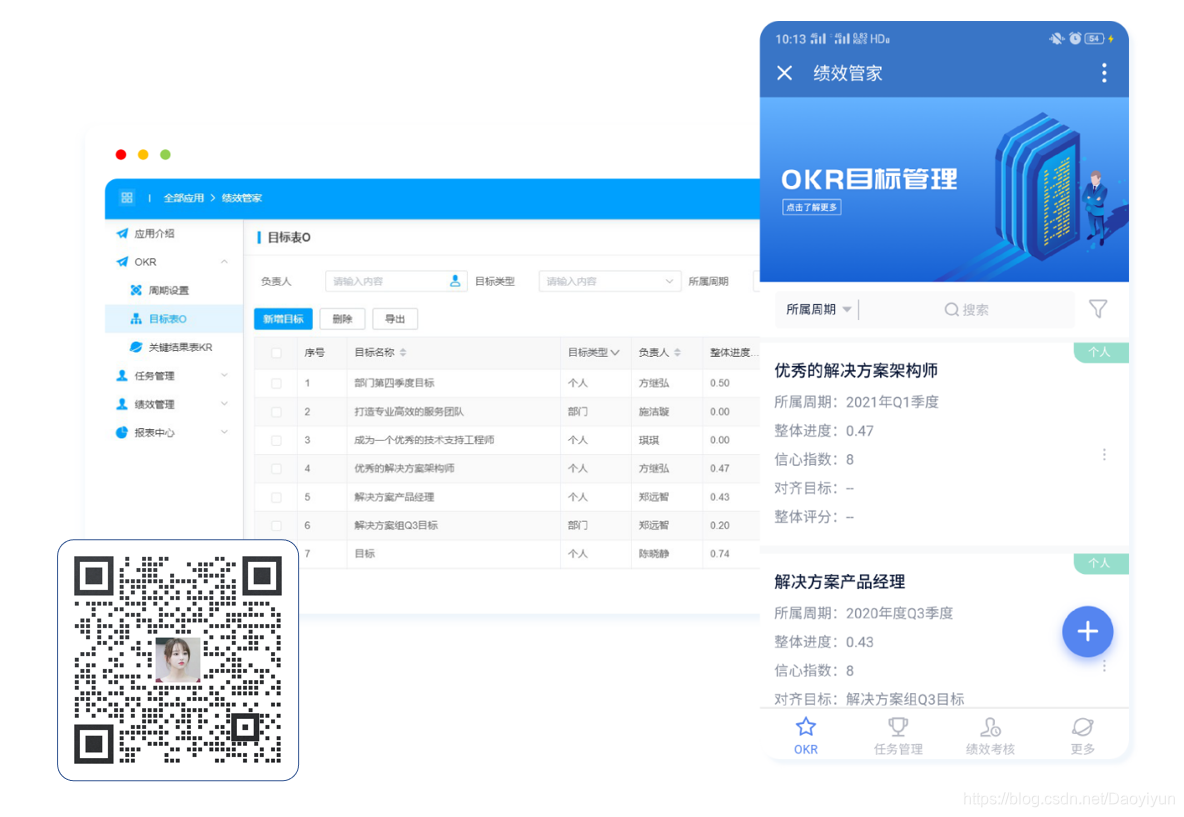This screenshot has width=1184, height=817.
Task: Expand 报表中心 sidebar section
Action: coord(224,433)
